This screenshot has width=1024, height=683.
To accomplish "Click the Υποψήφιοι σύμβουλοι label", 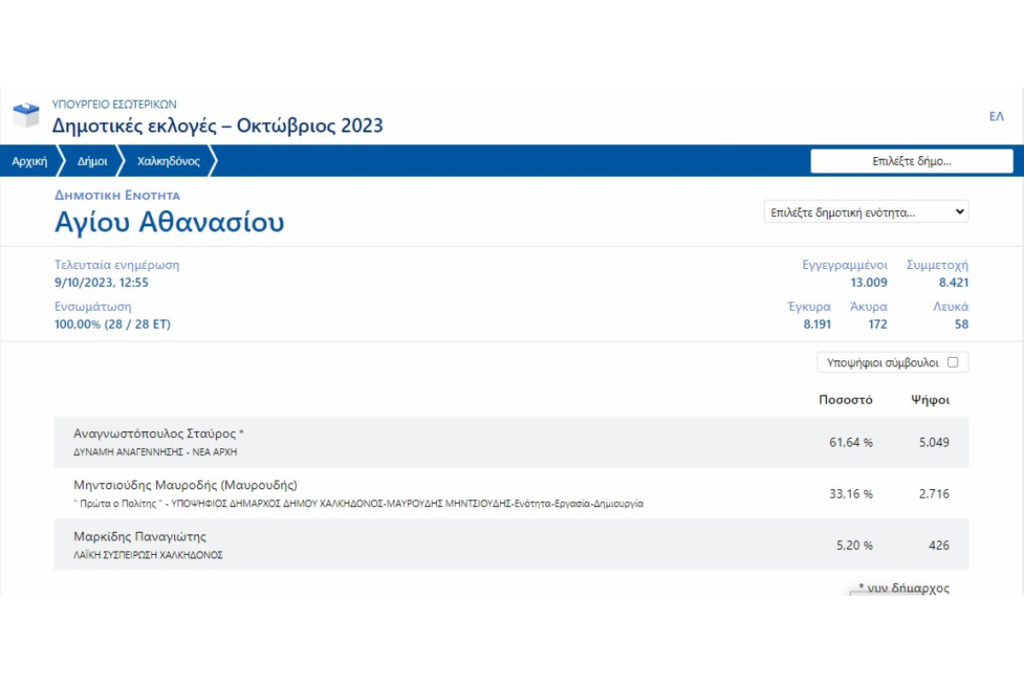I will point(881,362).
